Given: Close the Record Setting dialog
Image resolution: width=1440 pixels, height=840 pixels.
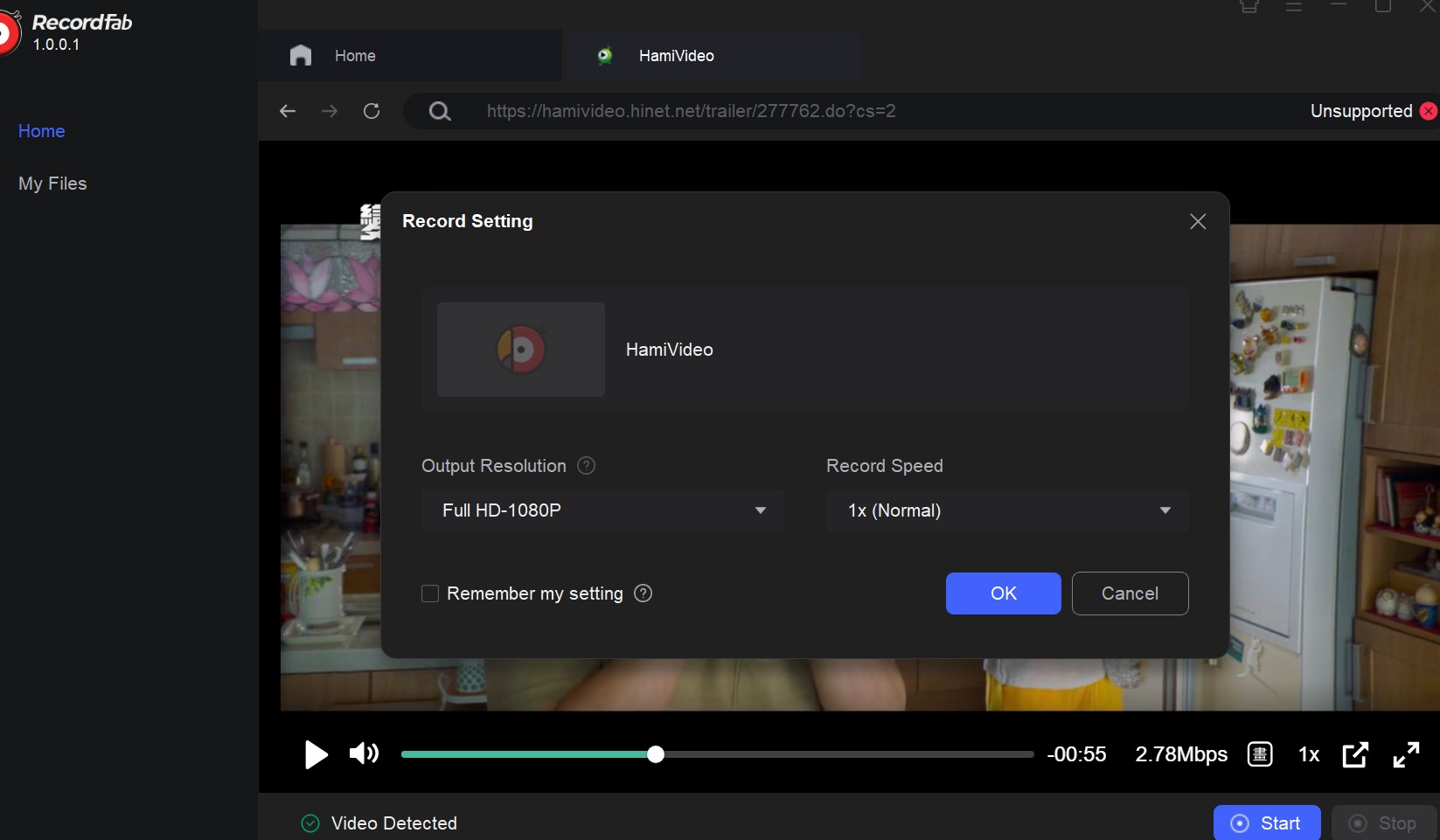Looking at the screenshot, I should (x=1198, y=221).
